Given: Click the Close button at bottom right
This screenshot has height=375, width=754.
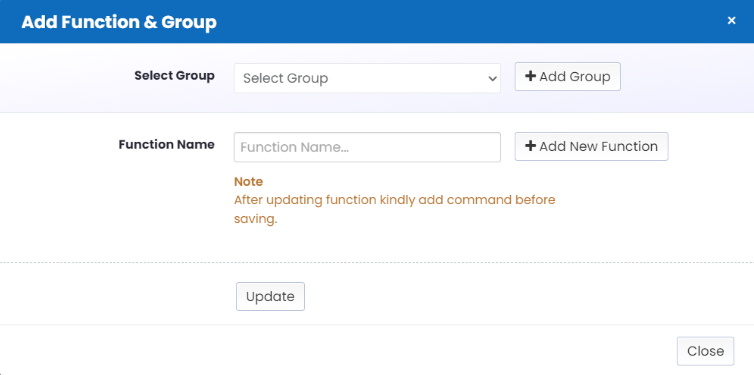Looking at the screenshot, I should click(x=705, y=351).
